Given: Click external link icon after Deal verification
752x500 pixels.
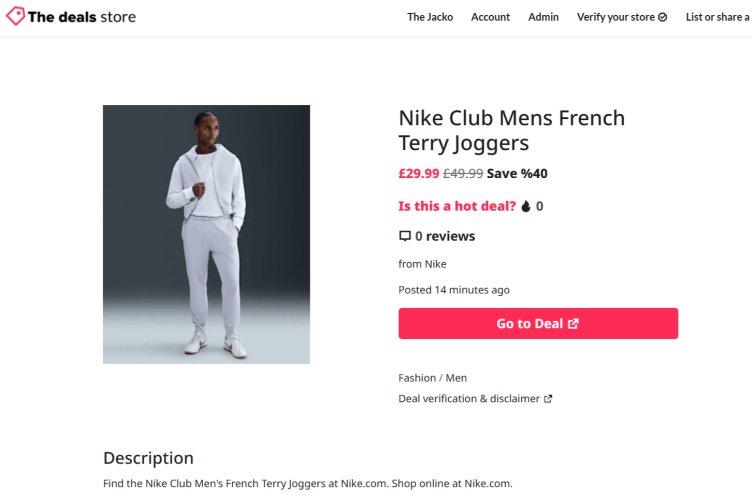Looking at the screenshot, I should tap(548, 399).
